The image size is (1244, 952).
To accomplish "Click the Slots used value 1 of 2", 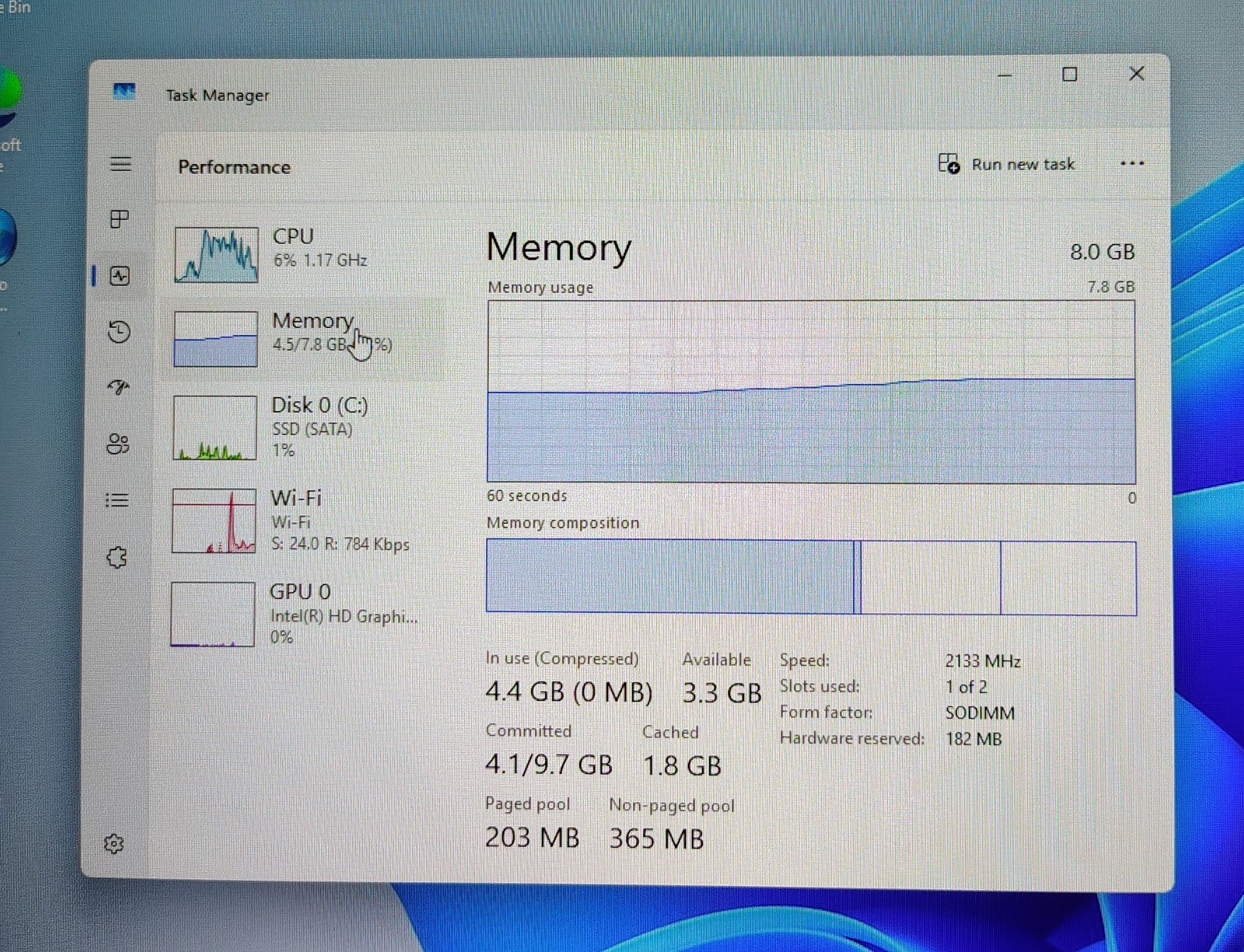I will [x=966, y=687].
